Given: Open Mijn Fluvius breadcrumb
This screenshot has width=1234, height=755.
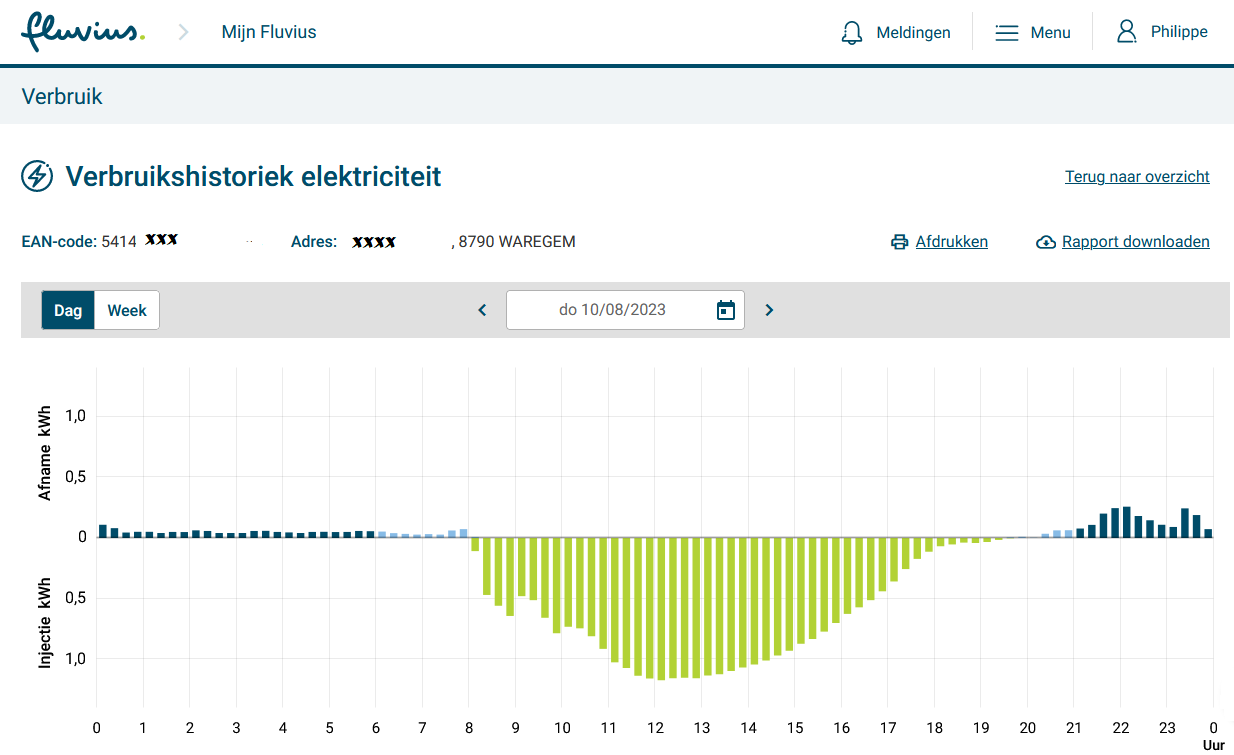Looking at the screenshot, I should [x=268, y=32].
